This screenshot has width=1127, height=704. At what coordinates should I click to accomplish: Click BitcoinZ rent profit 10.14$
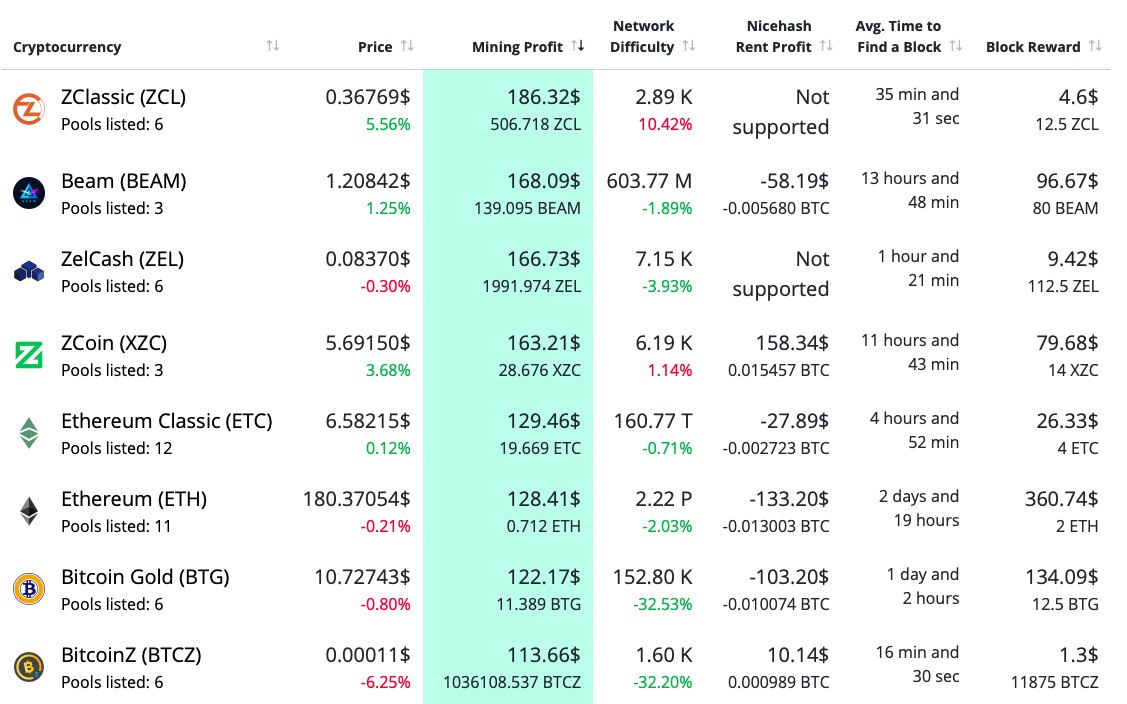click(798, 655)
